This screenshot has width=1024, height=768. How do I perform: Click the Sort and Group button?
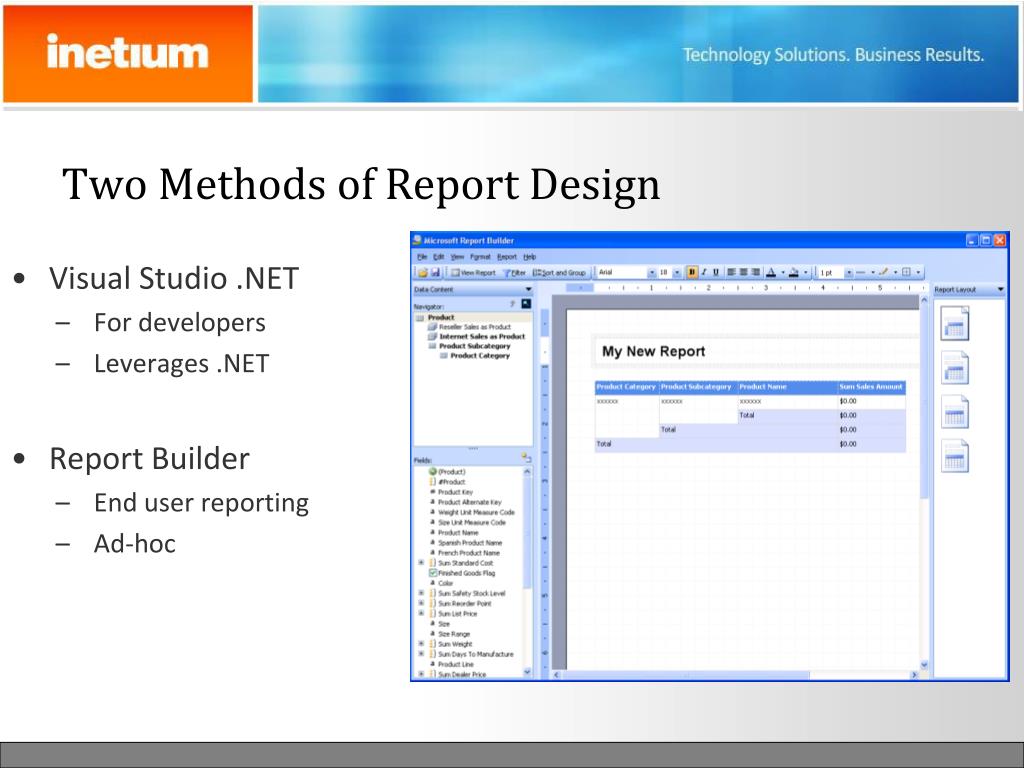pyautogui.click(x=559, y=272)
